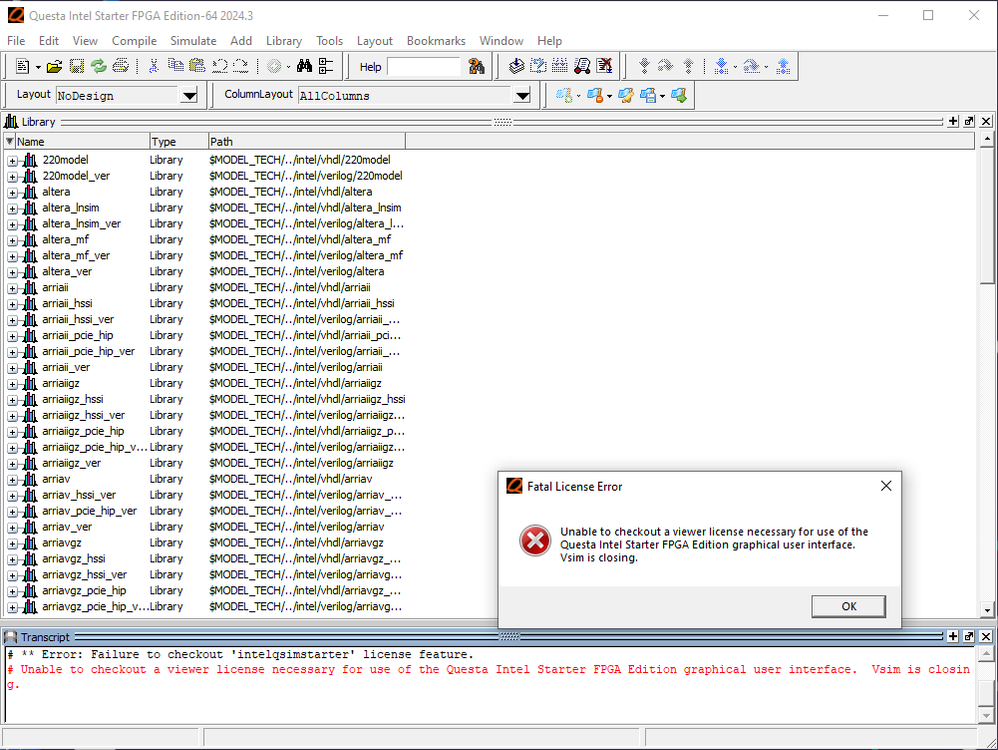This screenshot has width=998, height=750.
Task: Click the Help search input field
Action: point(423,67)
